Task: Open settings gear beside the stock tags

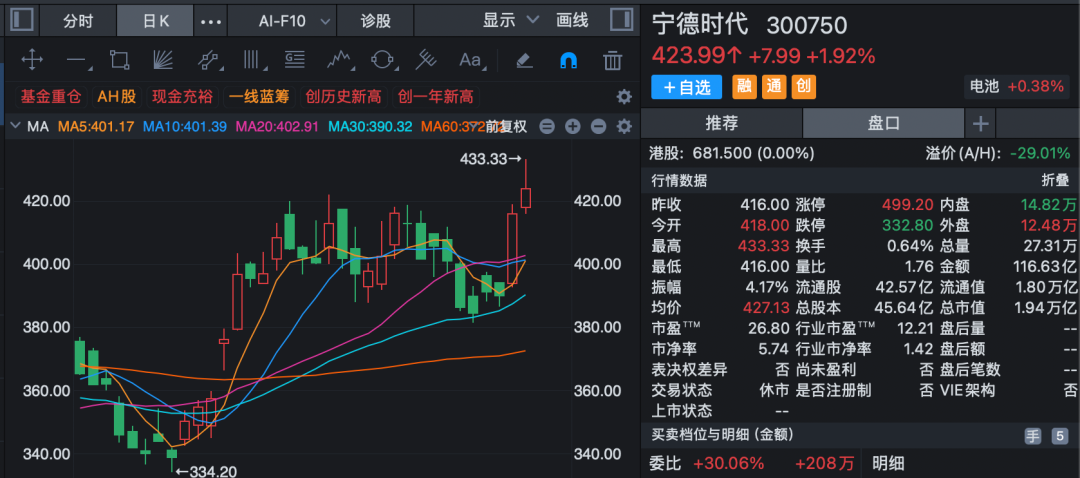Action: coord(624,97)
